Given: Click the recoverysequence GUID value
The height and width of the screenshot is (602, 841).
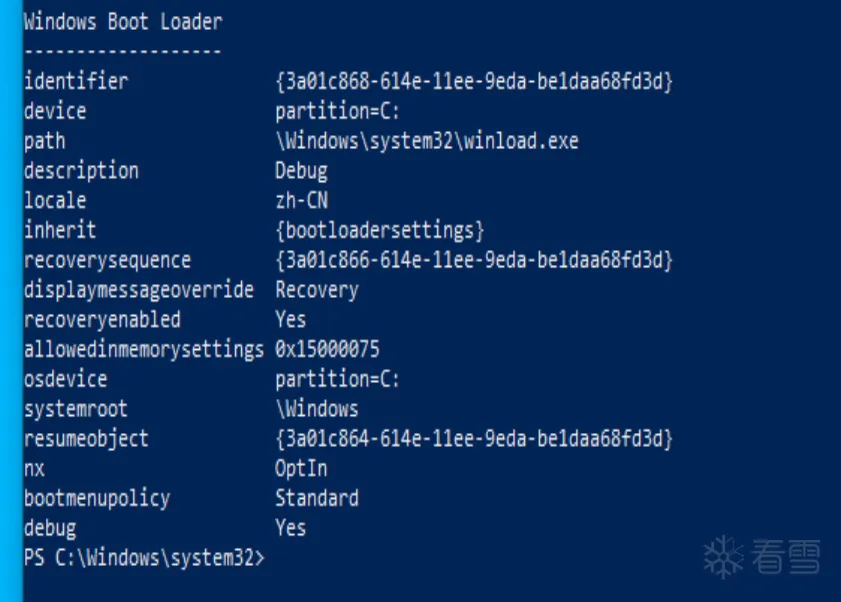Looking at the screenshot, I should pyautogui.click(x=473, y=260).
